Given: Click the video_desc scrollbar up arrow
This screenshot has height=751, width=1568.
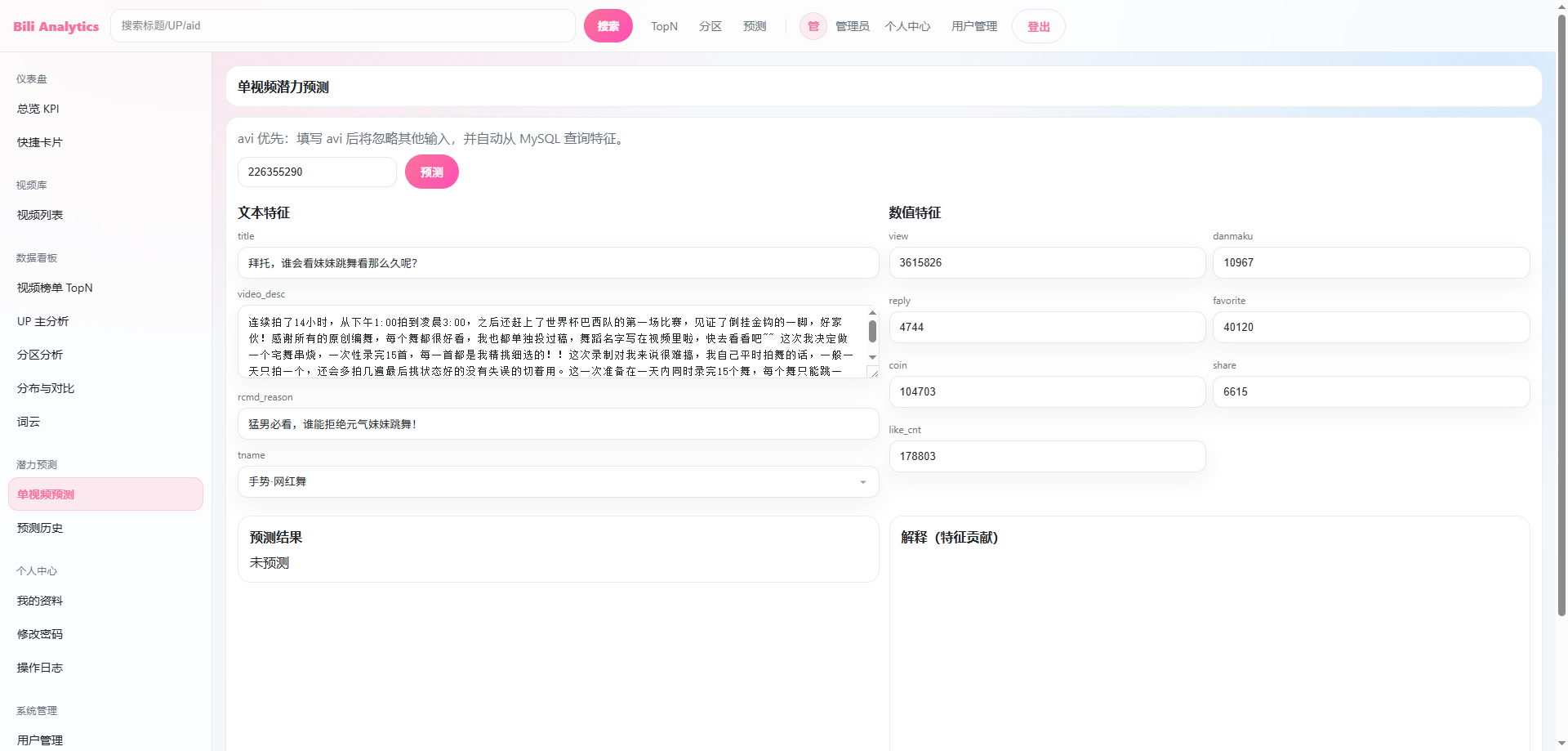Looking at the screenshot, I should coord(872,313).
